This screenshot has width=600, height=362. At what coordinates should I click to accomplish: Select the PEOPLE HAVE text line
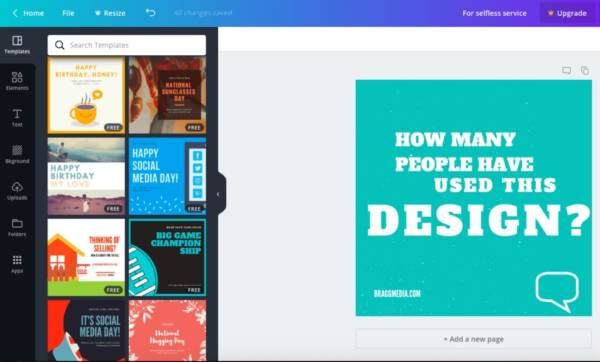pyautogui.click(x=464, y=164)
